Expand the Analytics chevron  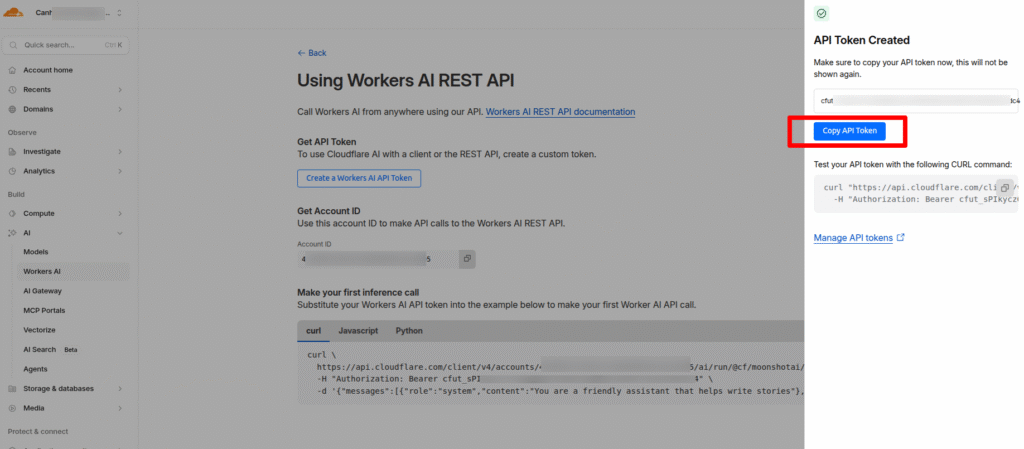[120, 171]
